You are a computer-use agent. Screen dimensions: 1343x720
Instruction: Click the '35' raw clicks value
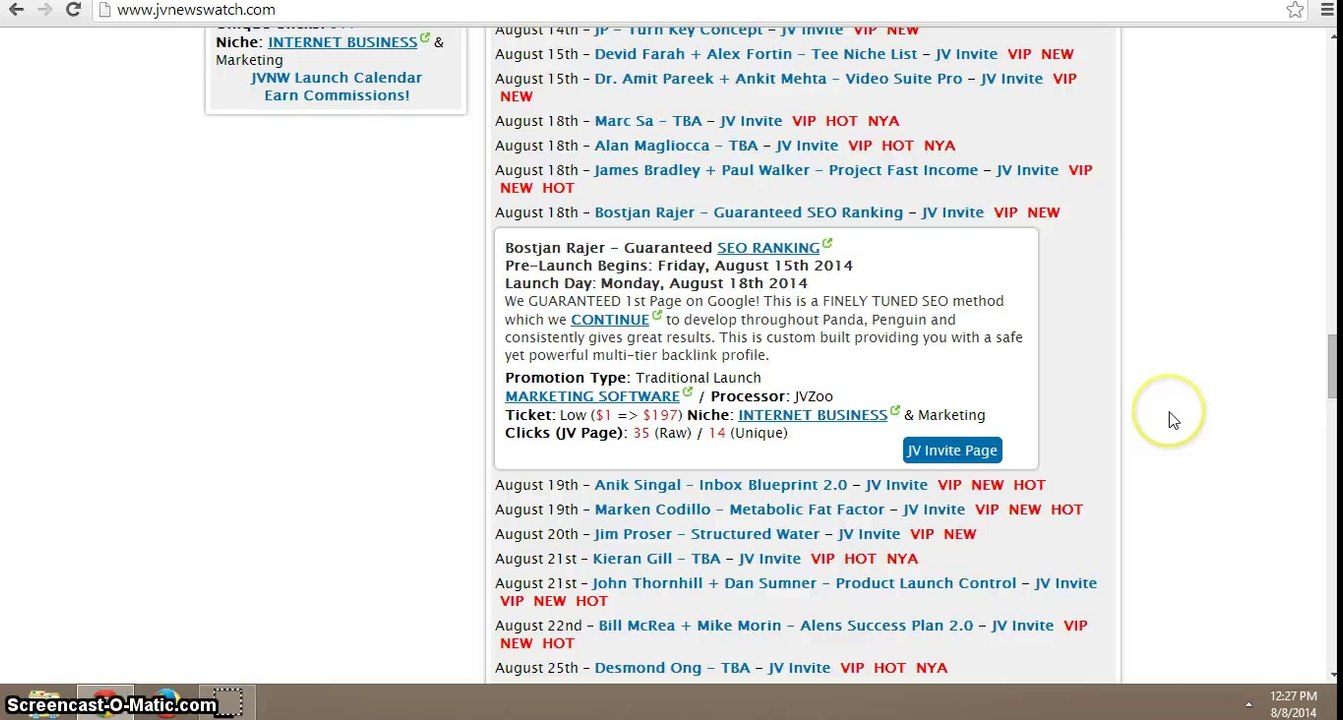(x=642, y=434)
